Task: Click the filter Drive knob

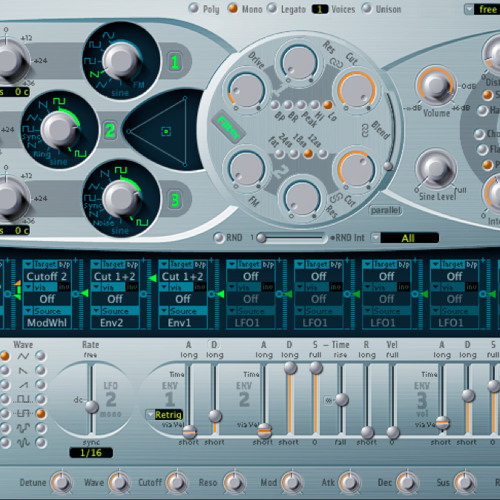Action: (x=246, y=90)
